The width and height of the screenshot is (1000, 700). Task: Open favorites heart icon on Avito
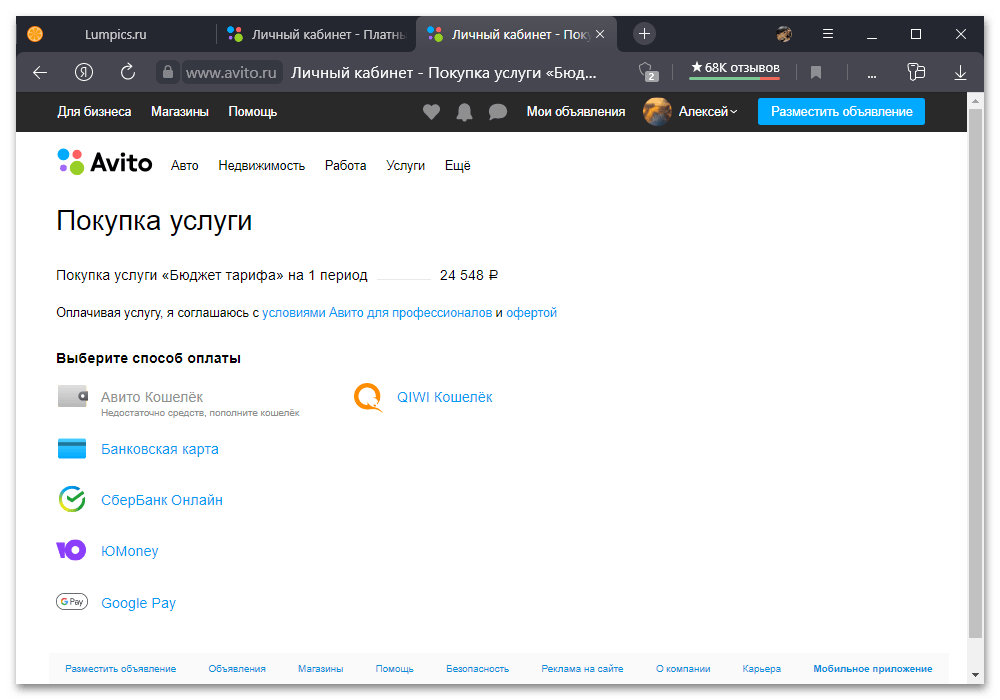click(x=431, y=112)
